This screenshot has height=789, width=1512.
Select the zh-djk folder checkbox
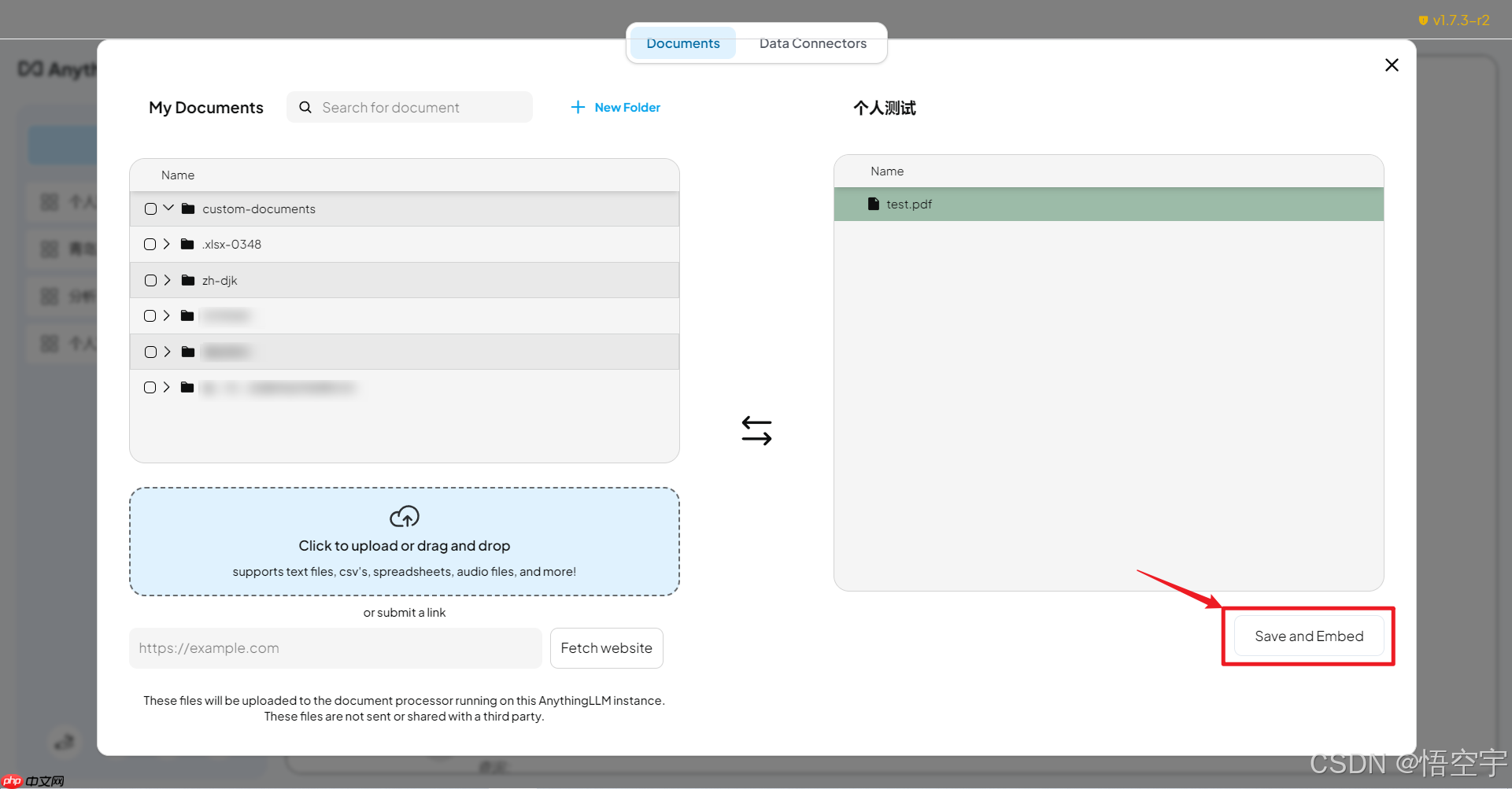click(150, 281)
